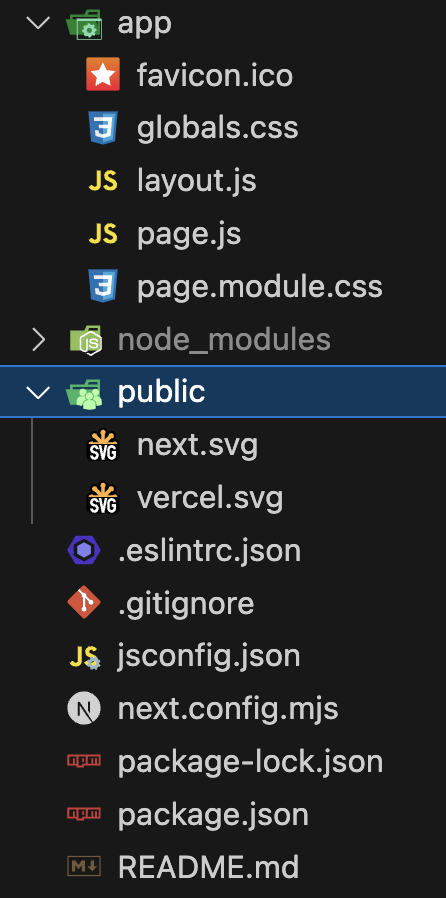Open package.json file
This screenshot has width=446, height=898.
click(213, 814)
